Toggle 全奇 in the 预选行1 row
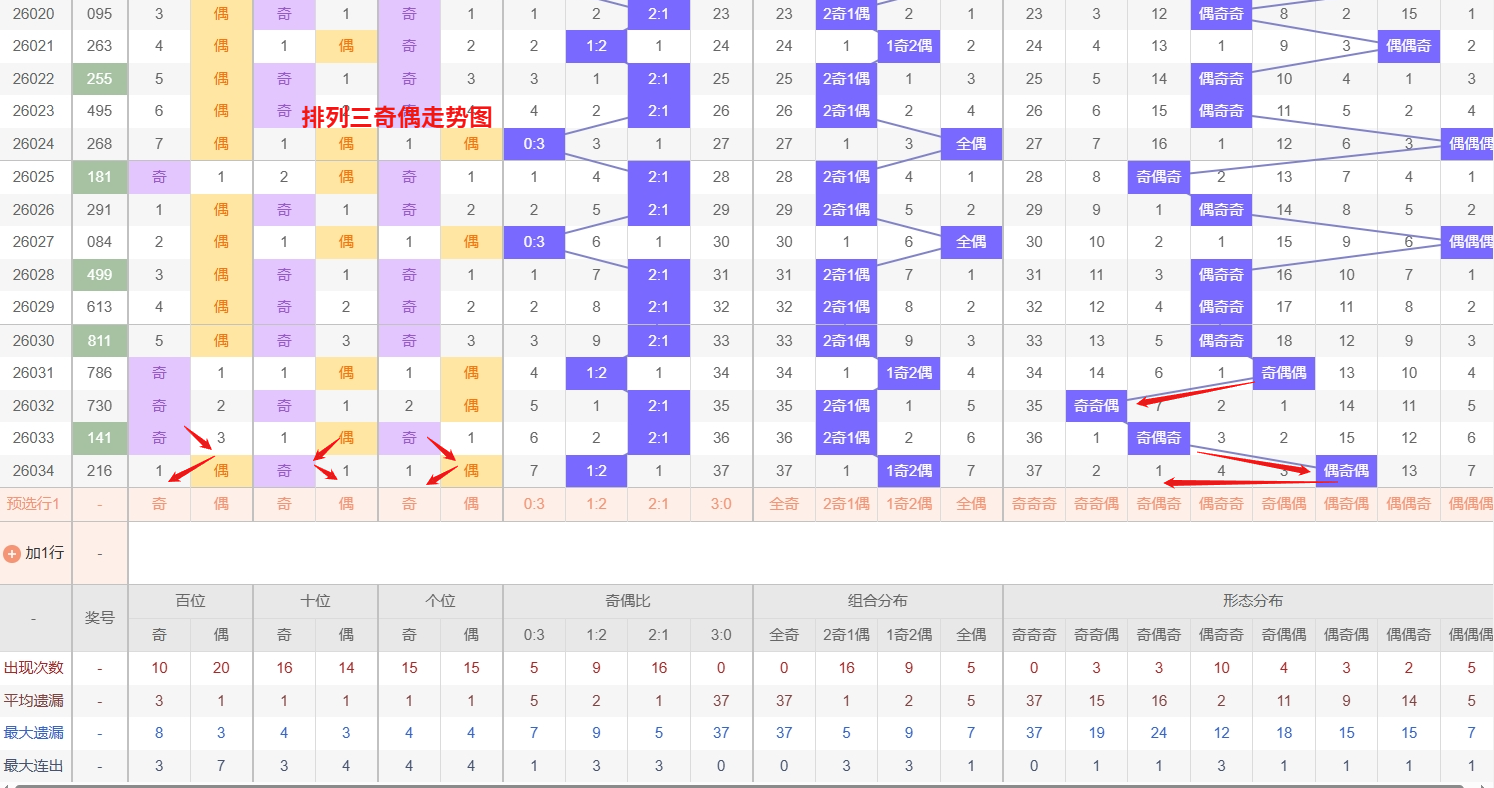The width and height of the screenshot is (1494, 788). [784, 504]
